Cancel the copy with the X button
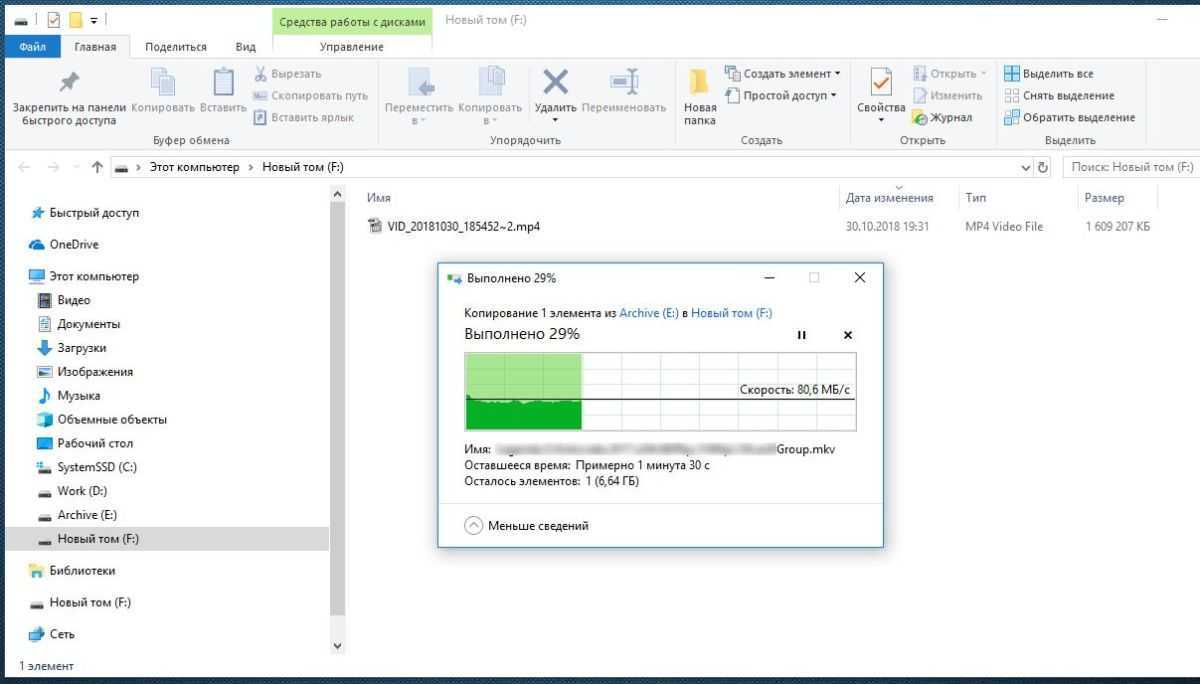The image size is (1200, 684). point(848,335)
